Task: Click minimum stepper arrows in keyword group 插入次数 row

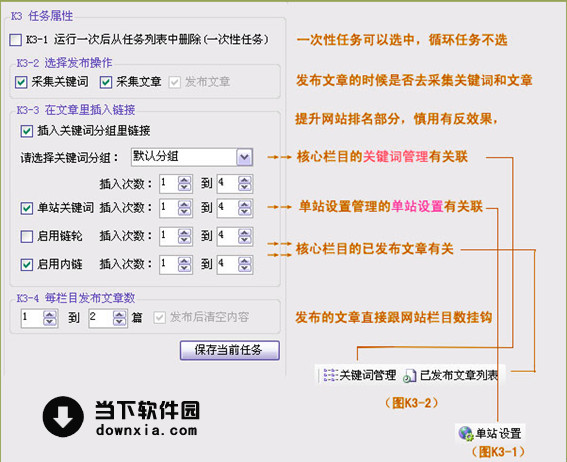Action: (184, 184)
